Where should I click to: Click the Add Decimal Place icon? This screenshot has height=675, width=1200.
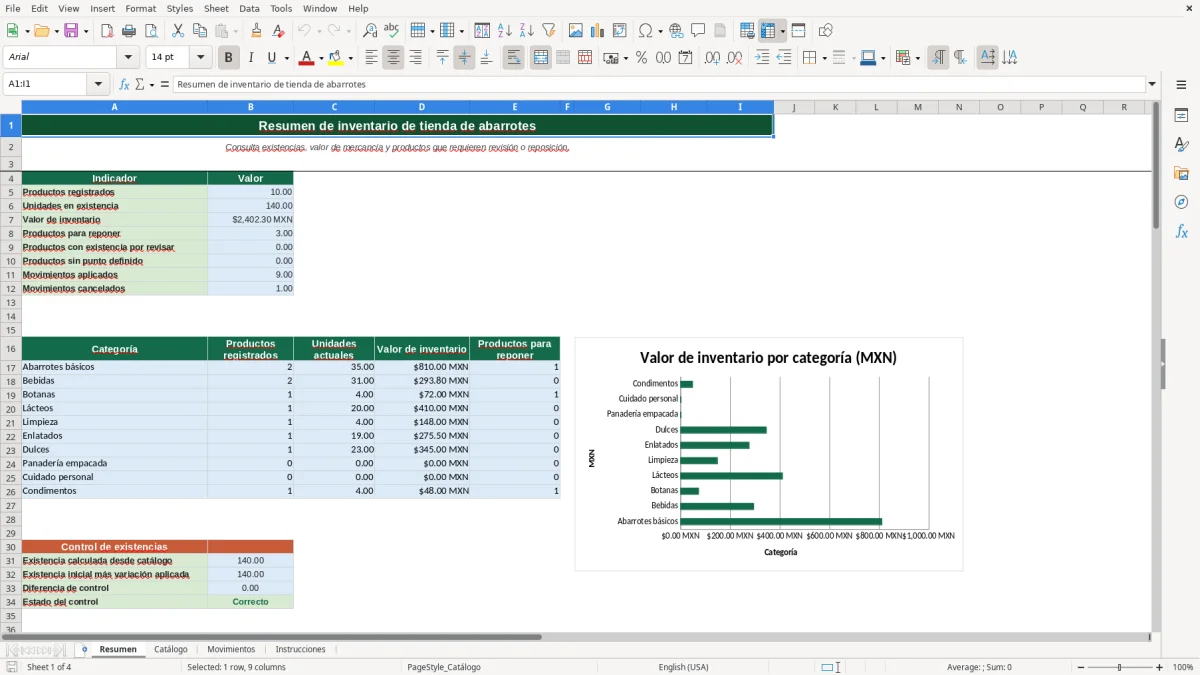tap(712, 58)
